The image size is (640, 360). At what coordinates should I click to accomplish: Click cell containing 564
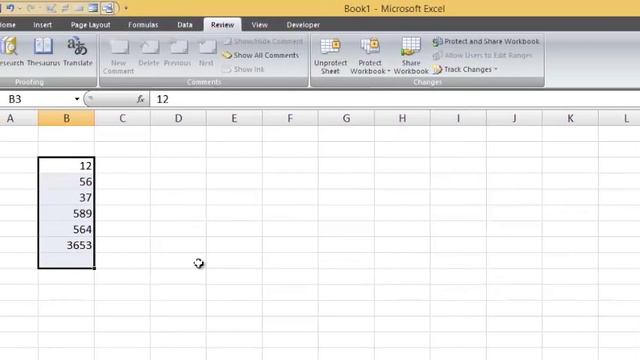(66, 229)
